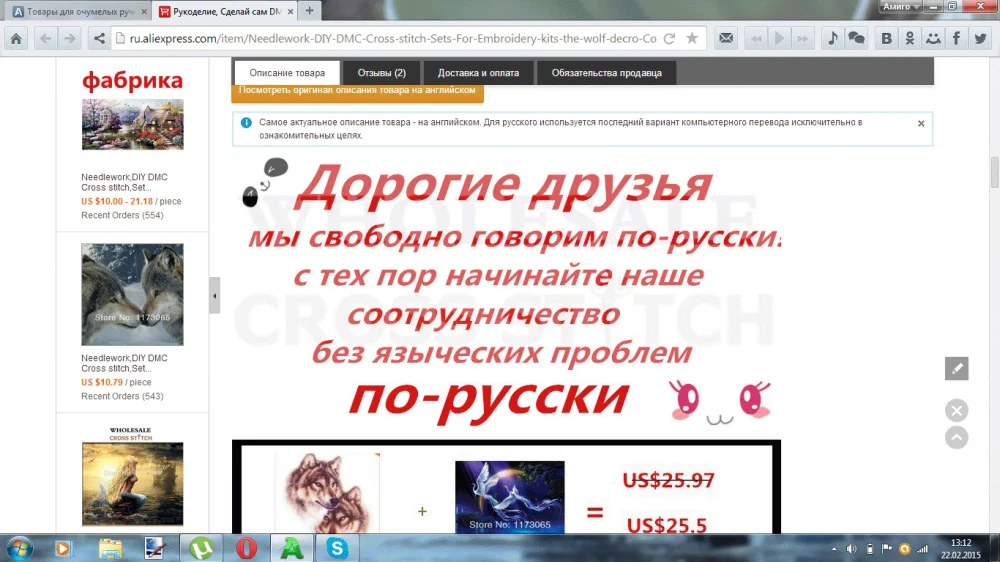The image size is (1000, 562).
Task: Open the file explorer taskbar icon
Action: tap(110, 549)
